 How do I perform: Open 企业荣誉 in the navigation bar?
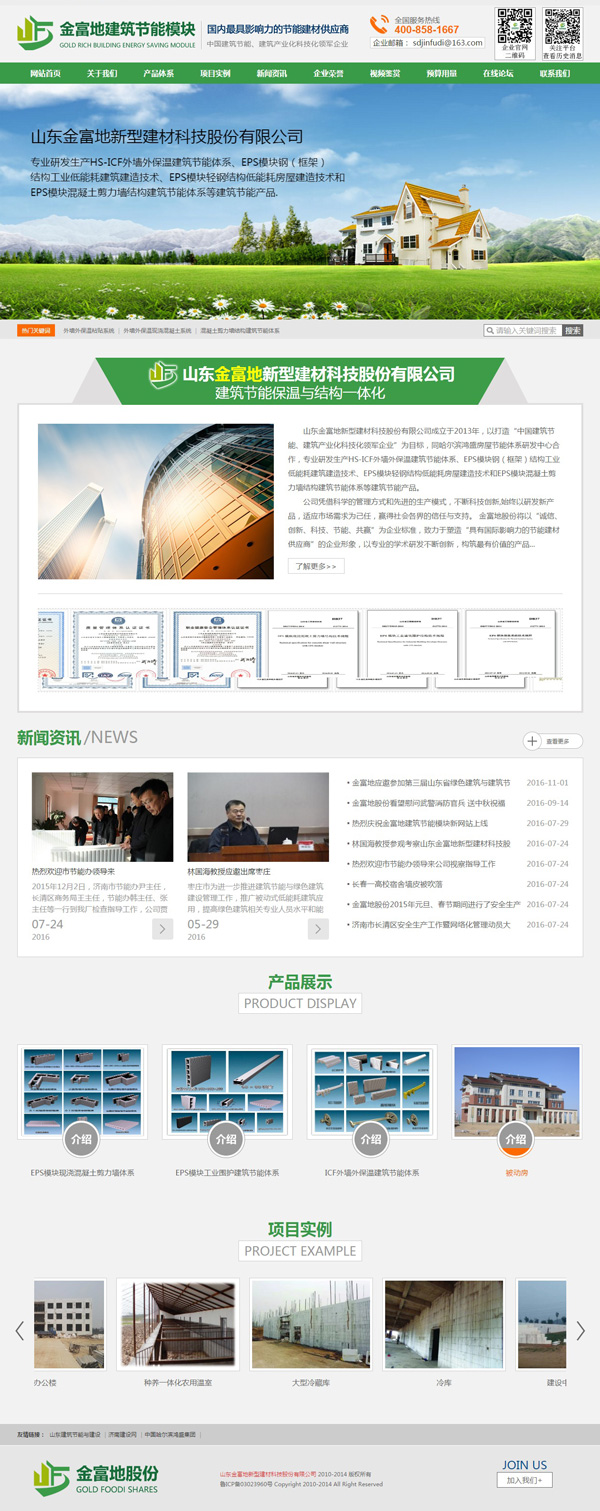[328, 73]
